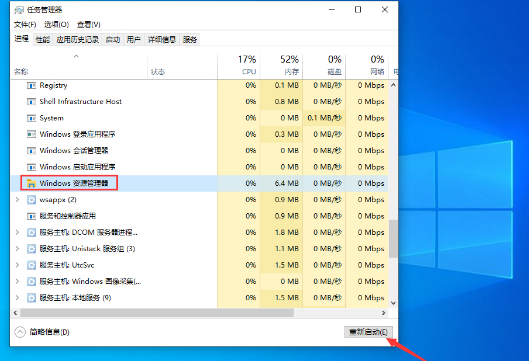Screen dimensions: 529x361
Task: Click the vertical scrollbar down arrow
Action: [393, 303]
